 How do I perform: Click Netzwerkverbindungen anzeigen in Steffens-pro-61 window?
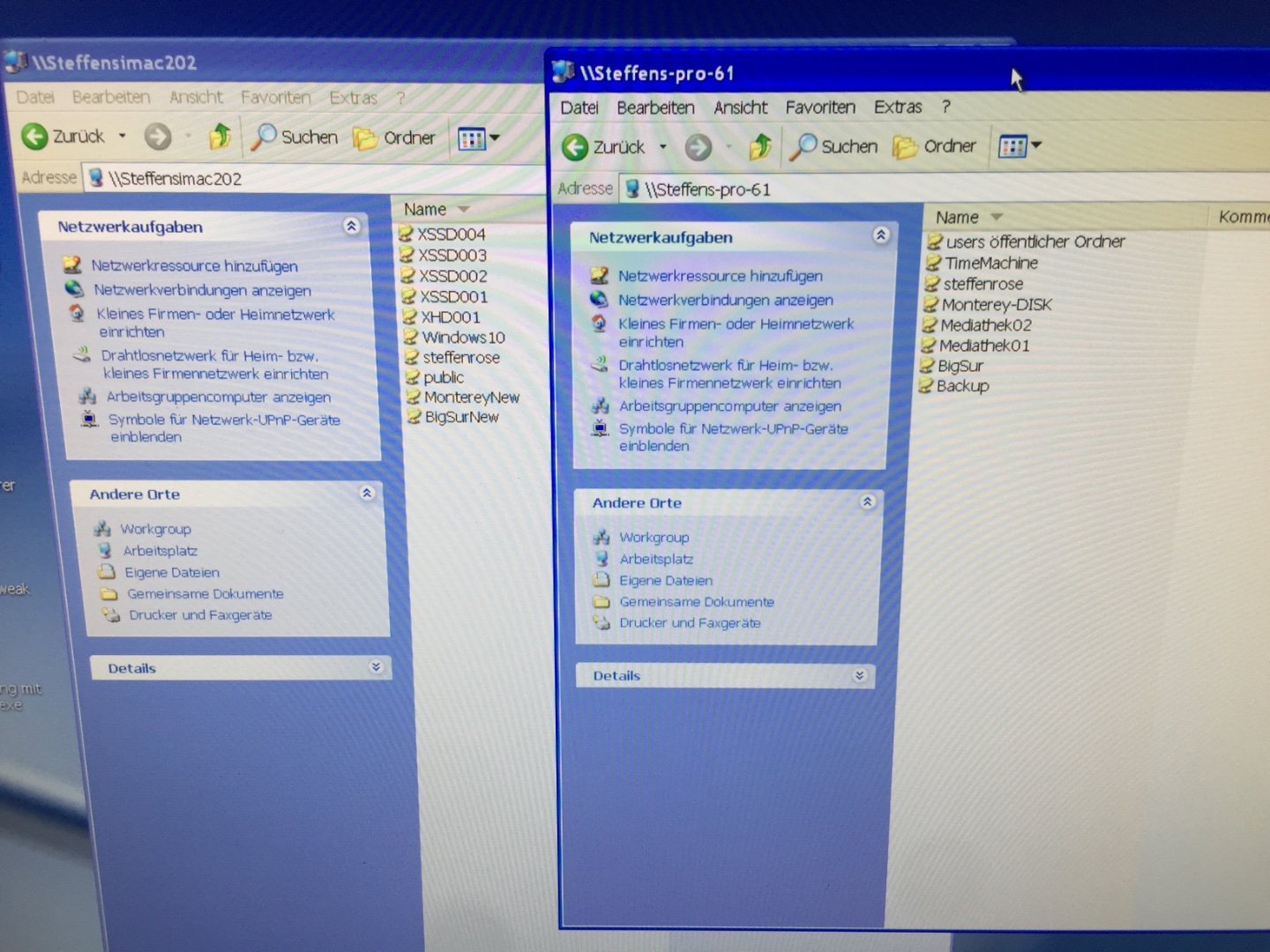(725, 300)
